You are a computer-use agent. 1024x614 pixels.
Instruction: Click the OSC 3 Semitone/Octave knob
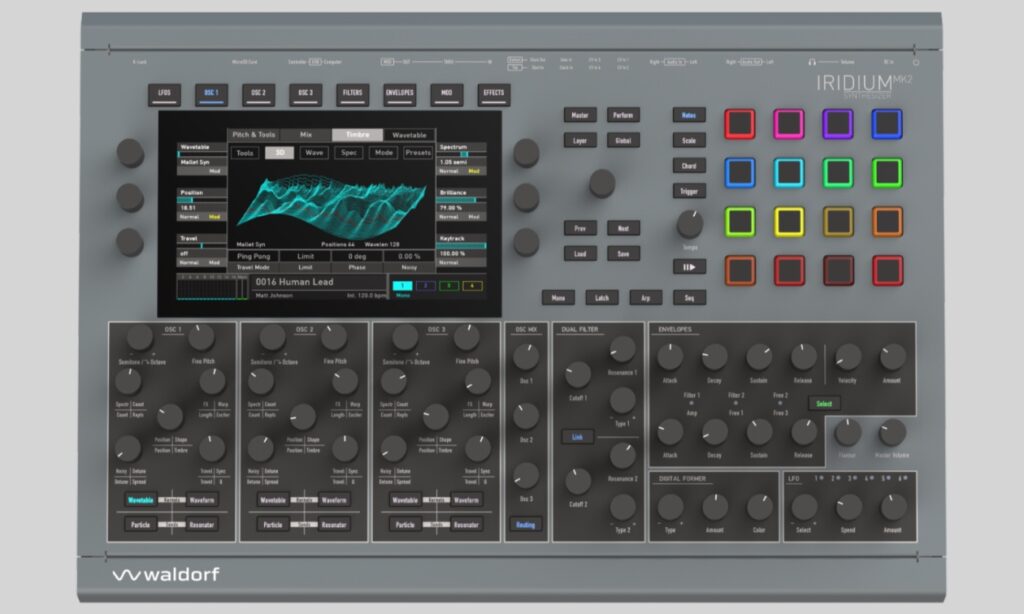(405, 337)
